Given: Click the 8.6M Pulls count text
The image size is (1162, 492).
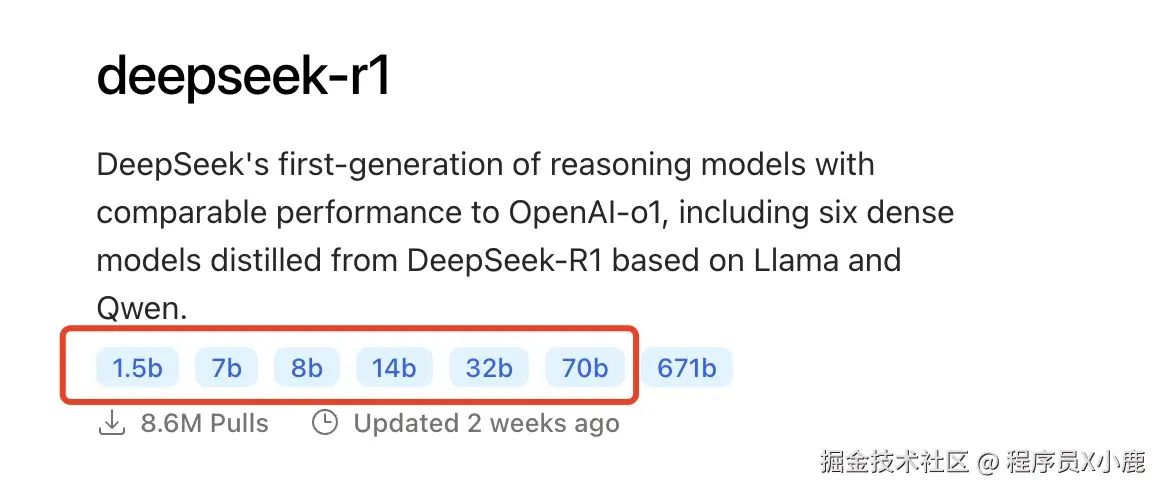Looking at the screenshot, I should coord(204,423).
